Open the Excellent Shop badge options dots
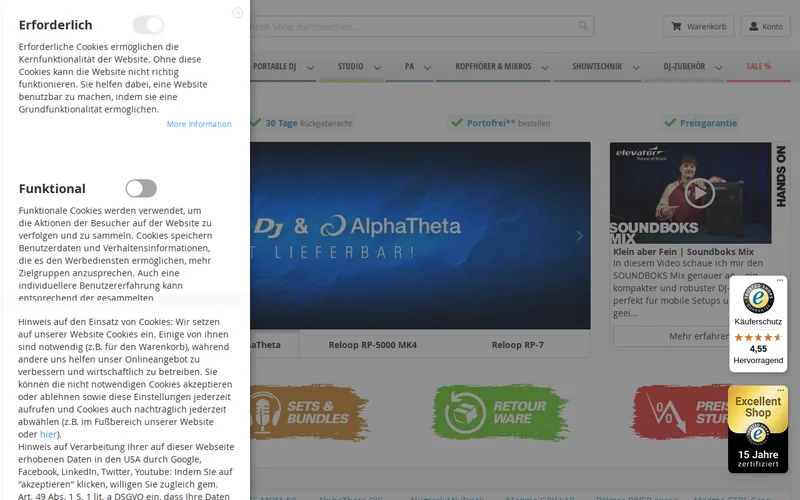Viewport: 800px width, 500px height. click(x=781, y=390)
